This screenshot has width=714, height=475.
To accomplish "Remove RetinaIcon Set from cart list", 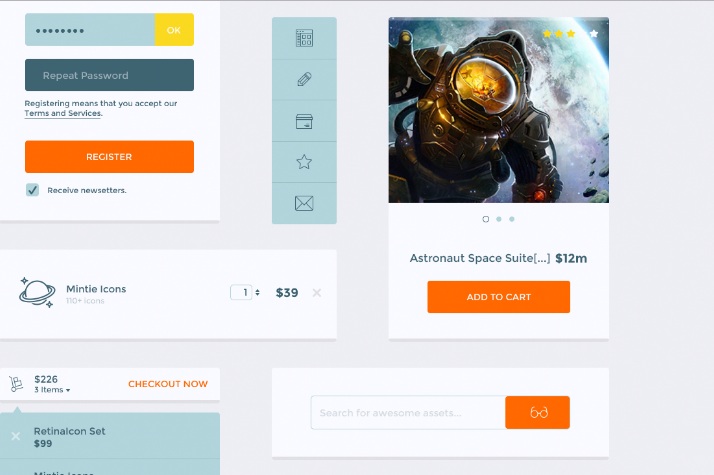I will (x=15, y=436).
